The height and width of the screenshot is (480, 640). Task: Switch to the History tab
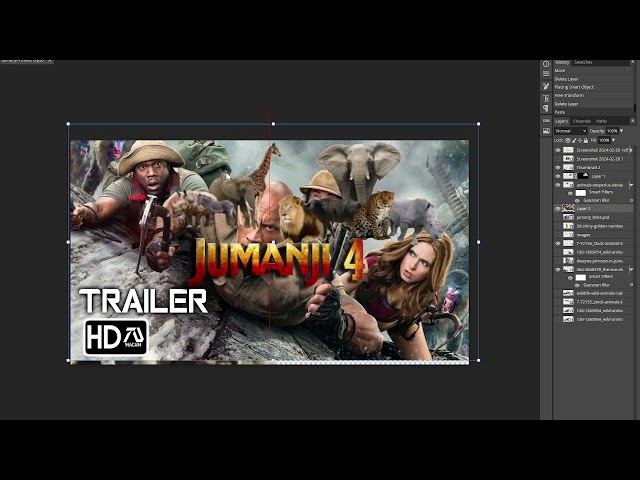pos(562,62)
